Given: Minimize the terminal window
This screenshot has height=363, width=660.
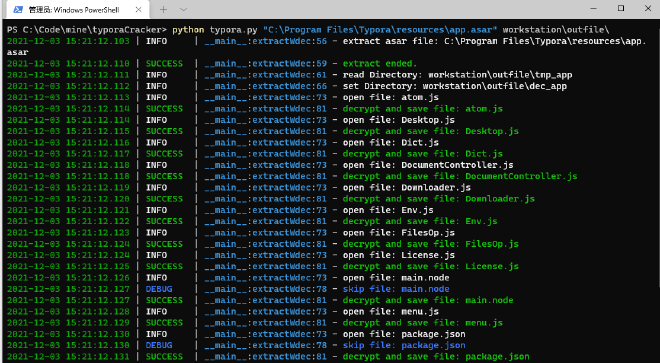Looking at the screenshot, I should (x=593, y=8).
